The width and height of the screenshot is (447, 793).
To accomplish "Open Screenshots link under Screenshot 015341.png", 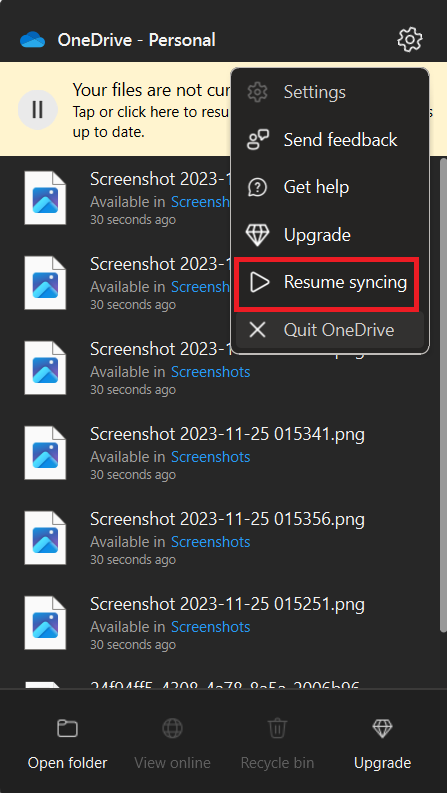I will tap(210, 457).
